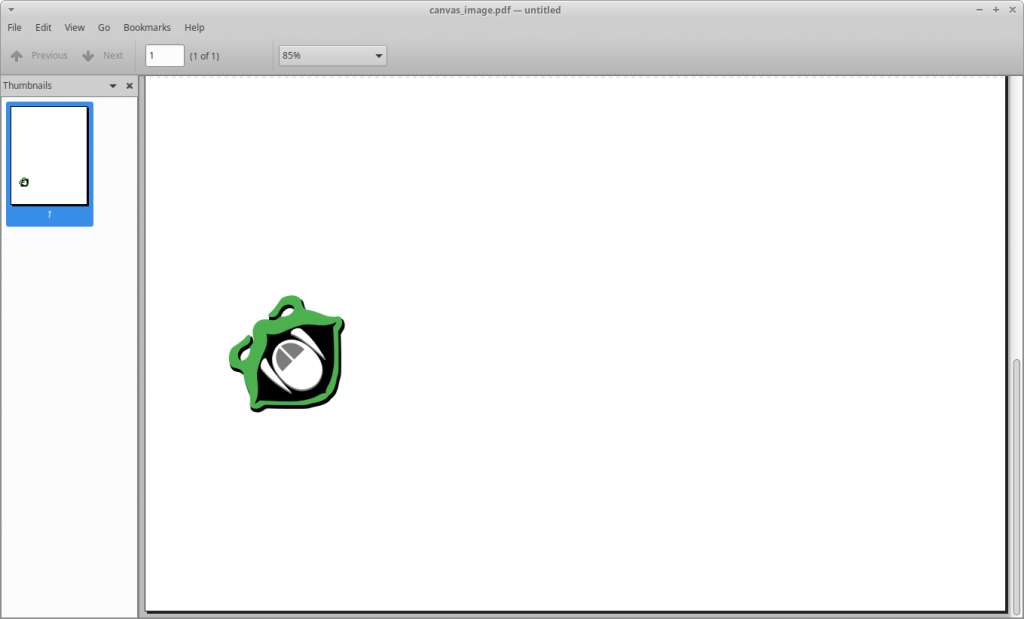1024x619 pixels.
Task: Open window menu arrow in title bar
Action: coord(11,10)
